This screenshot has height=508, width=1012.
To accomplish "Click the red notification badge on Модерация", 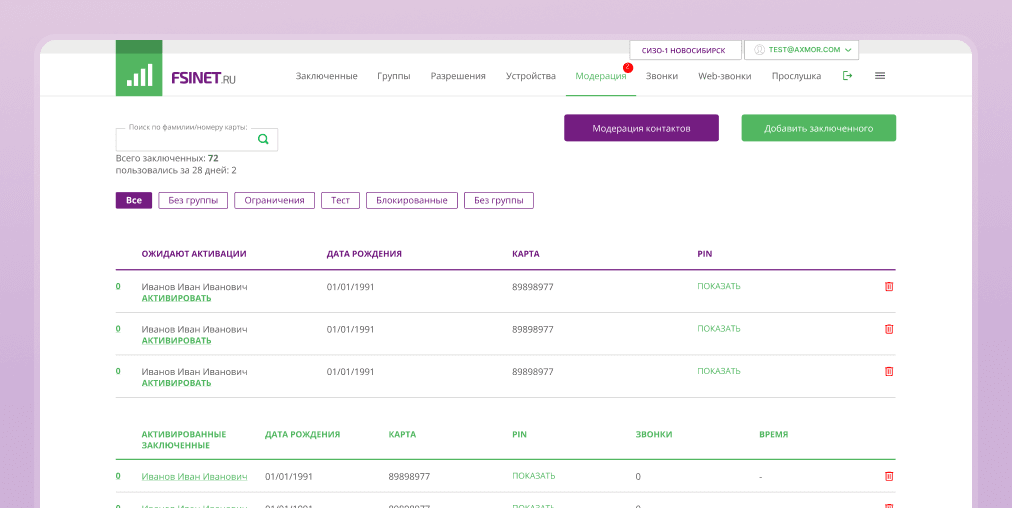I will [x=628, y=68].
